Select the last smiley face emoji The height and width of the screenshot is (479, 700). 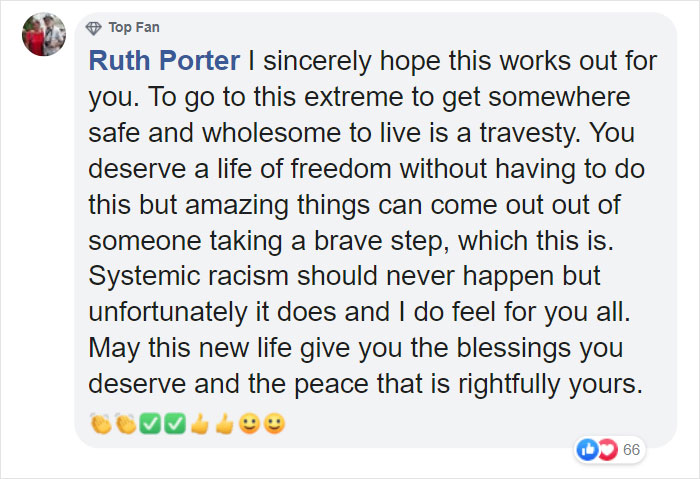pos(274,424)
